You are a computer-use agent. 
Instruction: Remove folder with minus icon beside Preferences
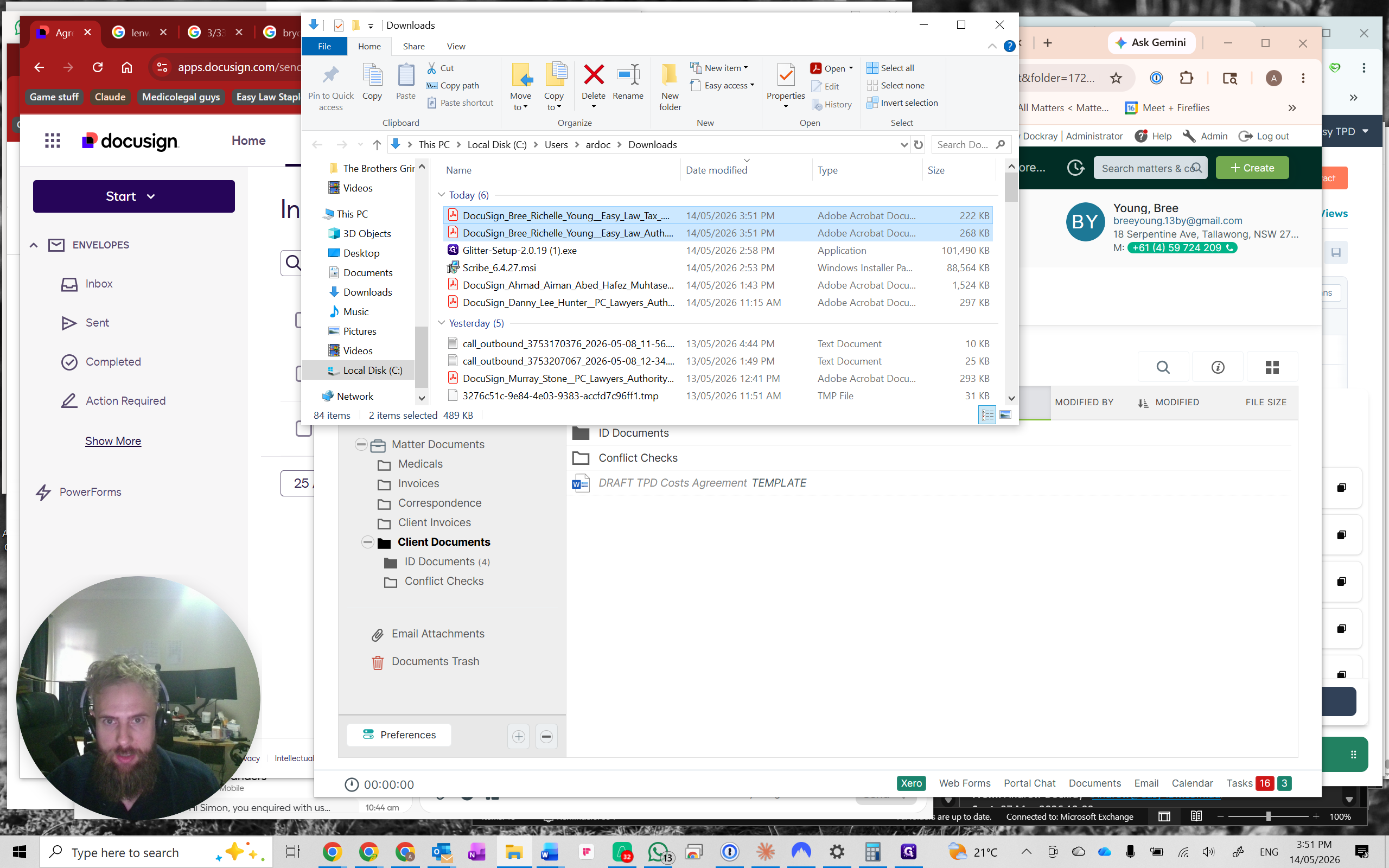tap(546, 736)
